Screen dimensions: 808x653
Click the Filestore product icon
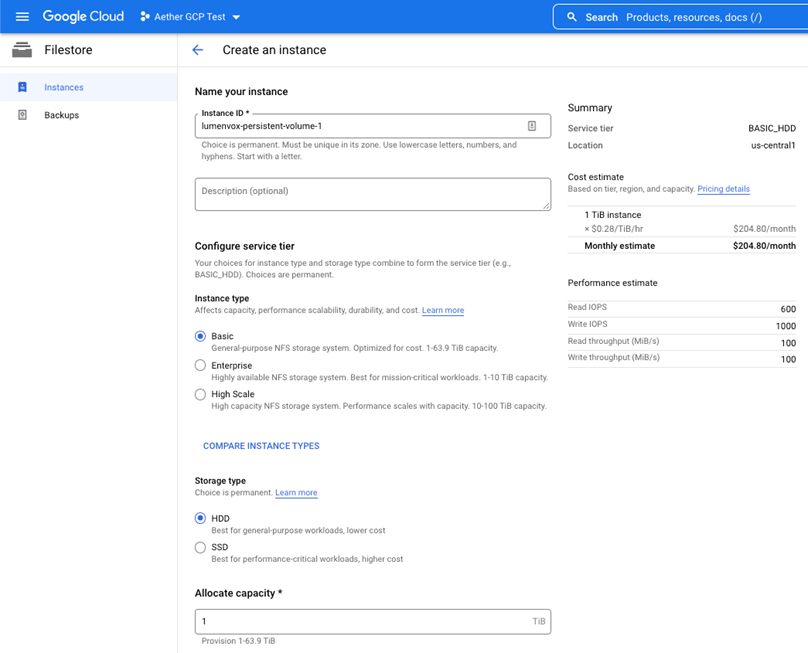click(x=22, y=50)
